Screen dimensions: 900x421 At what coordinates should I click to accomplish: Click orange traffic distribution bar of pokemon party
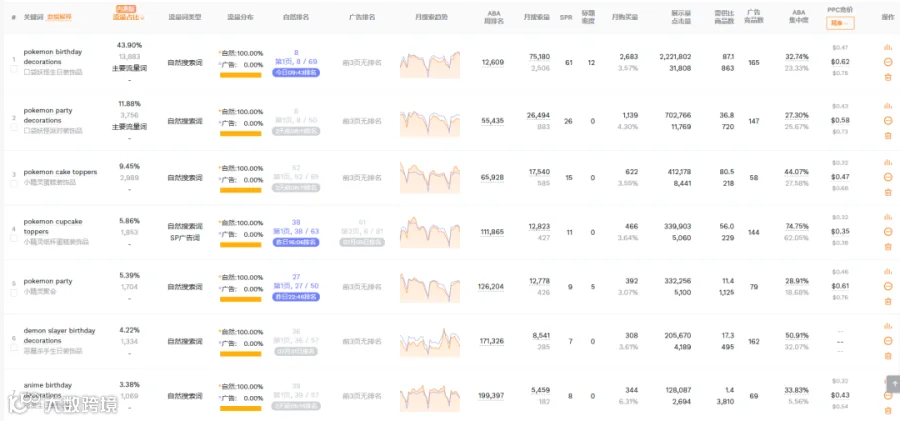coord(240,299)
